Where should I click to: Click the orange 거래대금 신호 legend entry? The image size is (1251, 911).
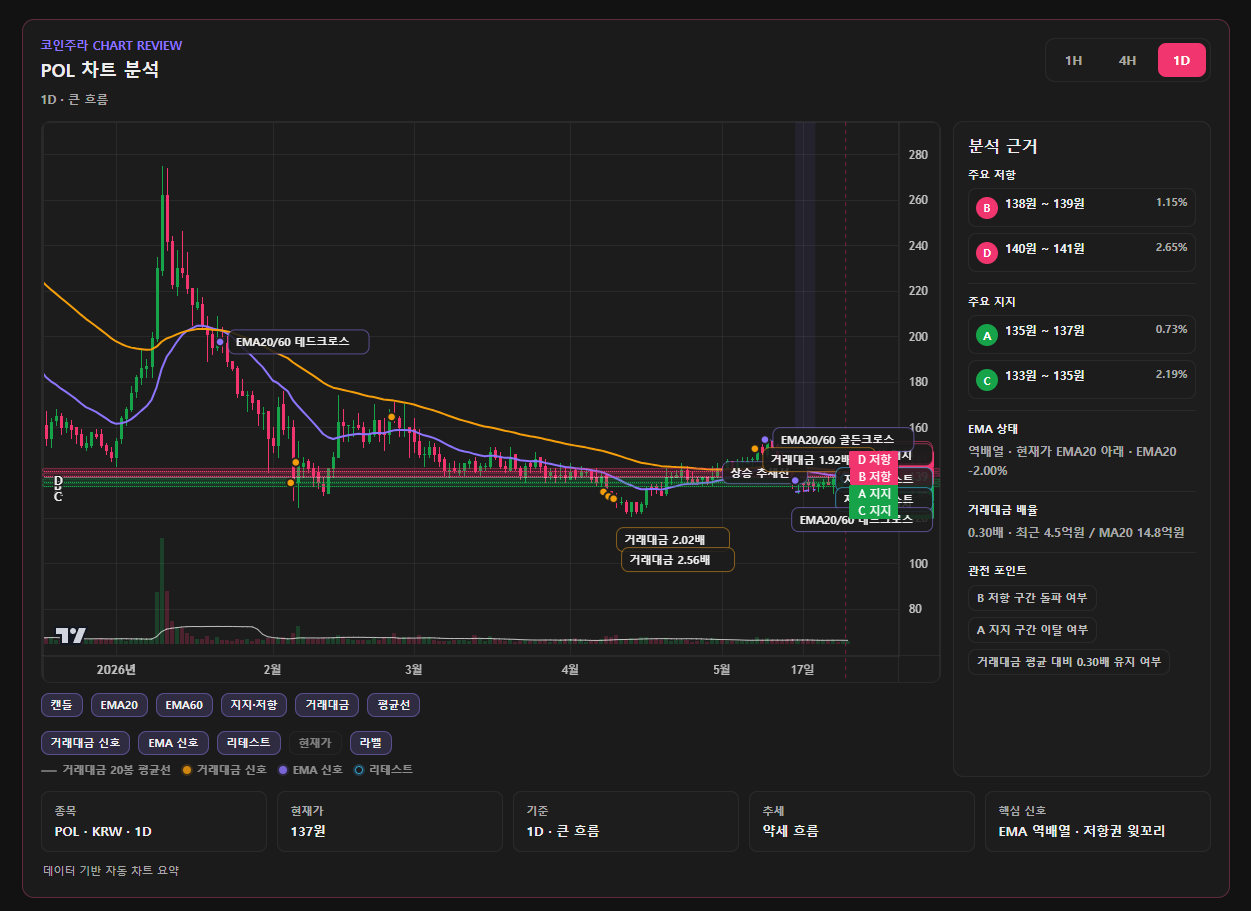click(225, 770)
